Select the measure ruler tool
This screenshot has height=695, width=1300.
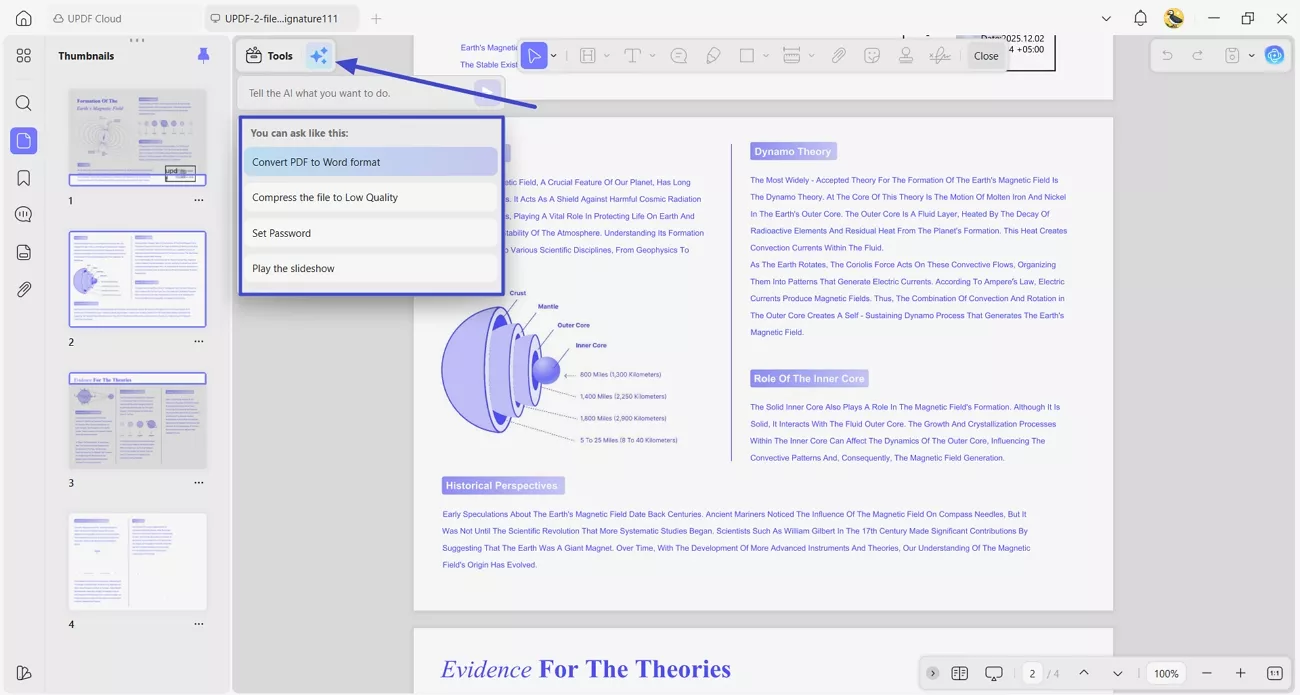(792, 56)
